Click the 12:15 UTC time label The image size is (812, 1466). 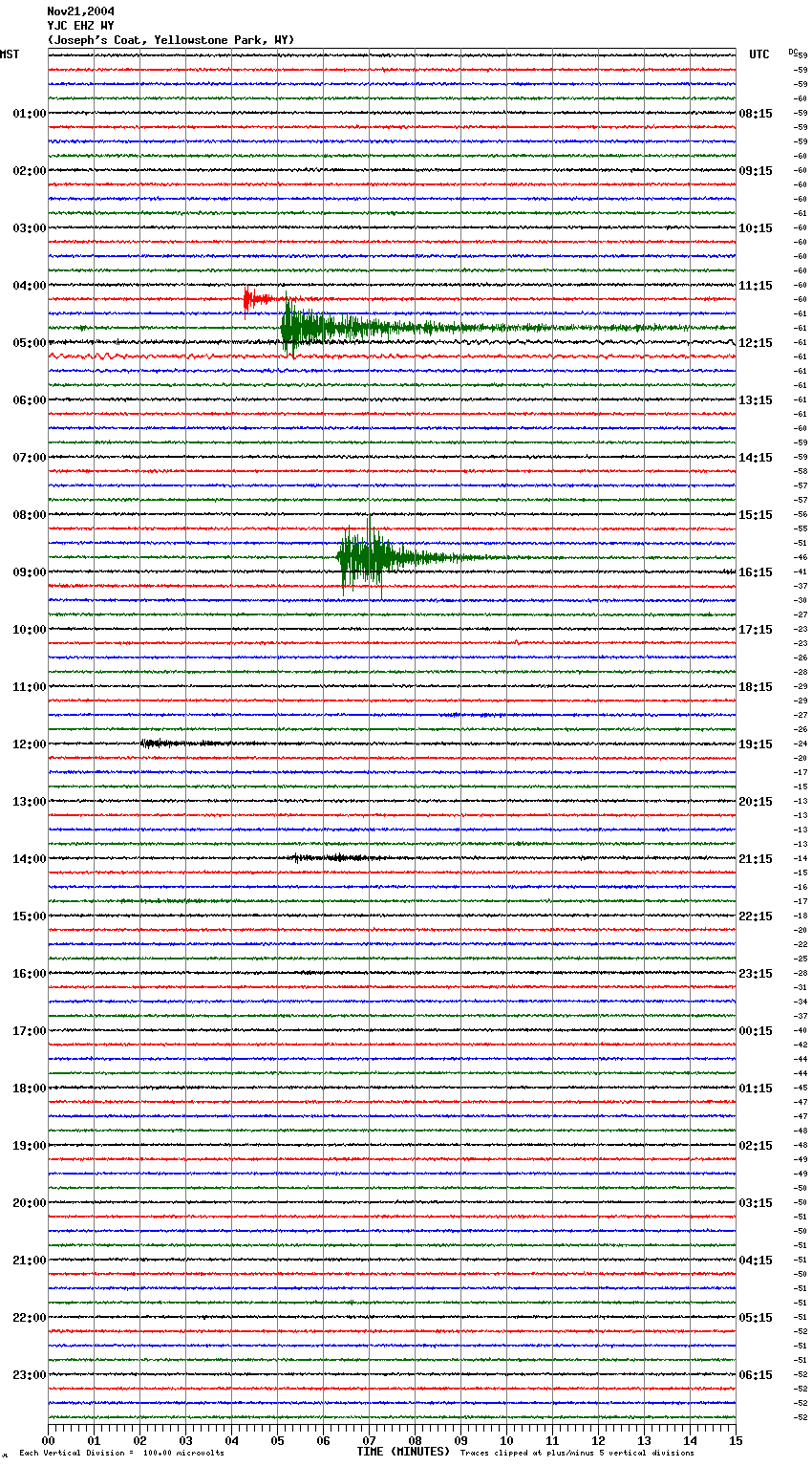point(756,343)
